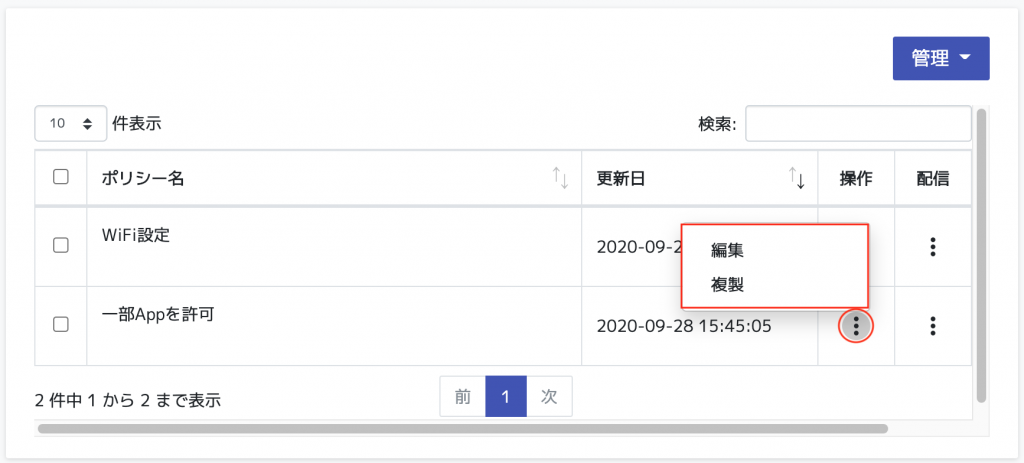Click the 管理 button's caret arrow

coord(966,58)
